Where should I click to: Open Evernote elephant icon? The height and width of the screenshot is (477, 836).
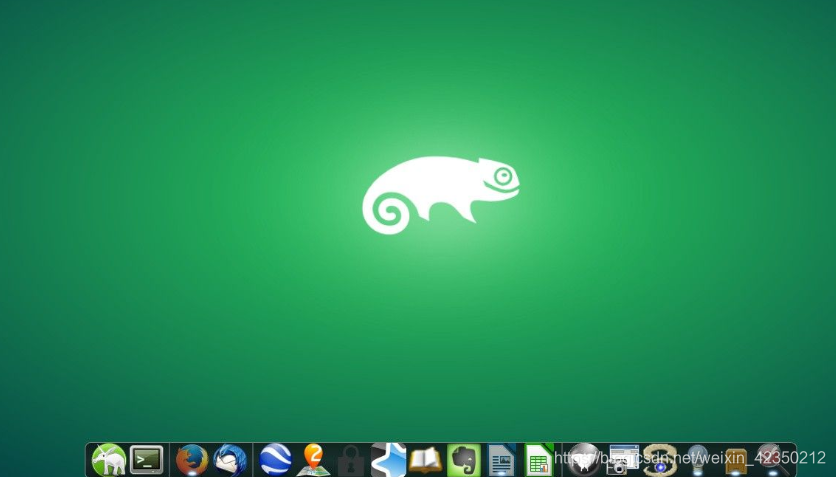point(464,460)
